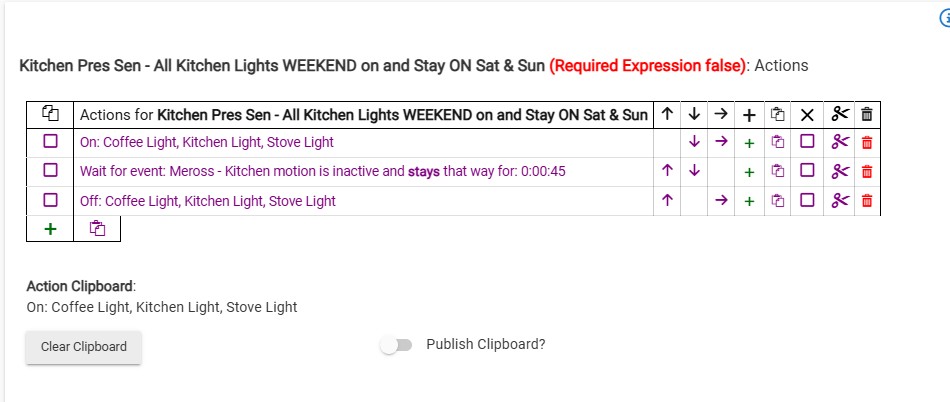The image size is (950, 402).
Task: Toggle the Publish Clipboard switch
Action: tap(396, 345)
